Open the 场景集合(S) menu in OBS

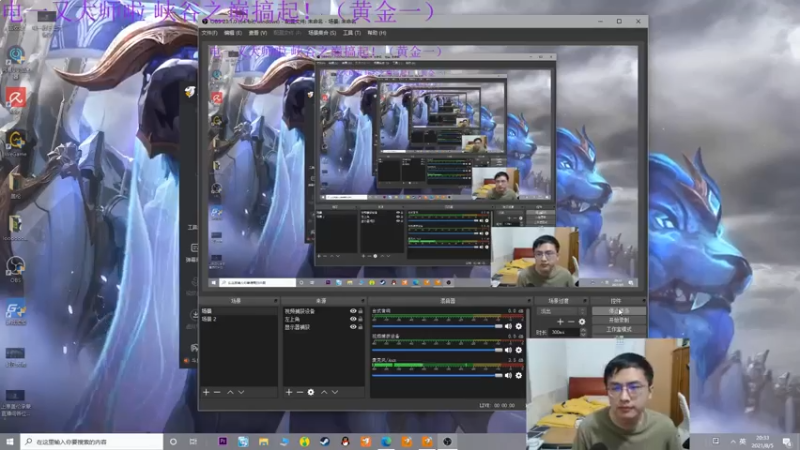[x=322, y=33]
